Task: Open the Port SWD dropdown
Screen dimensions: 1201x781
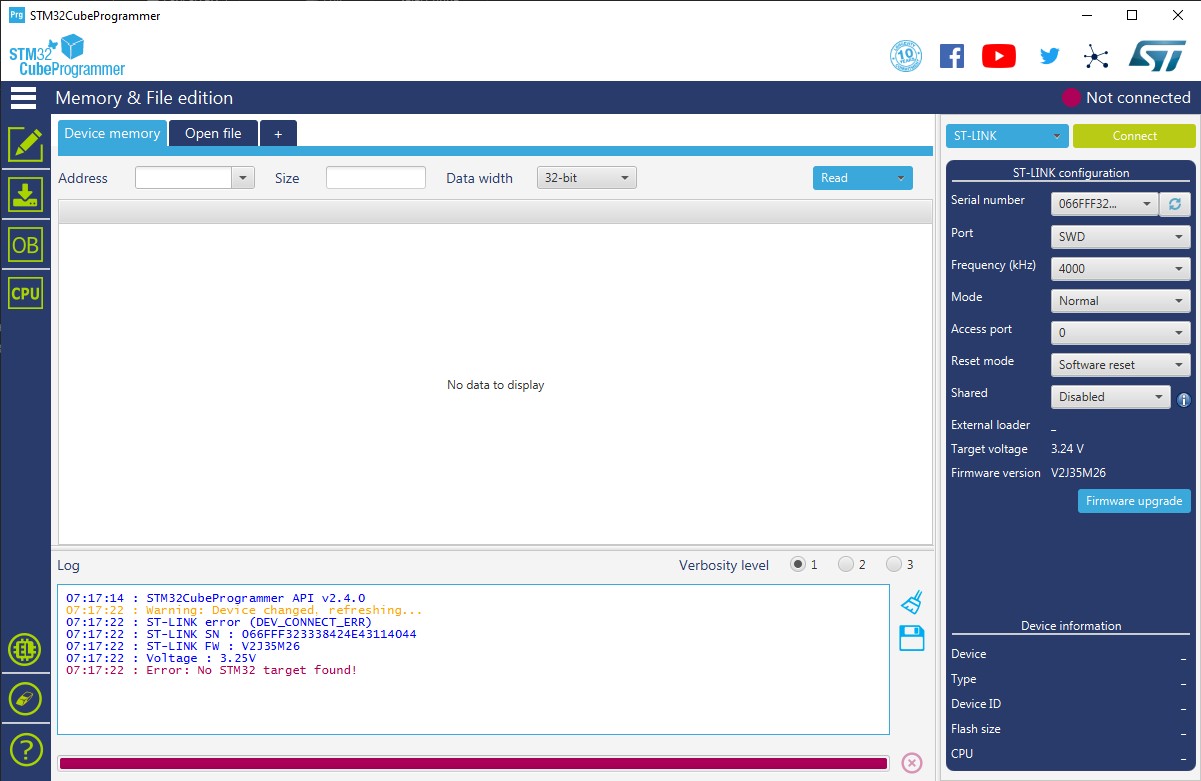Action: coord(1121,237)
